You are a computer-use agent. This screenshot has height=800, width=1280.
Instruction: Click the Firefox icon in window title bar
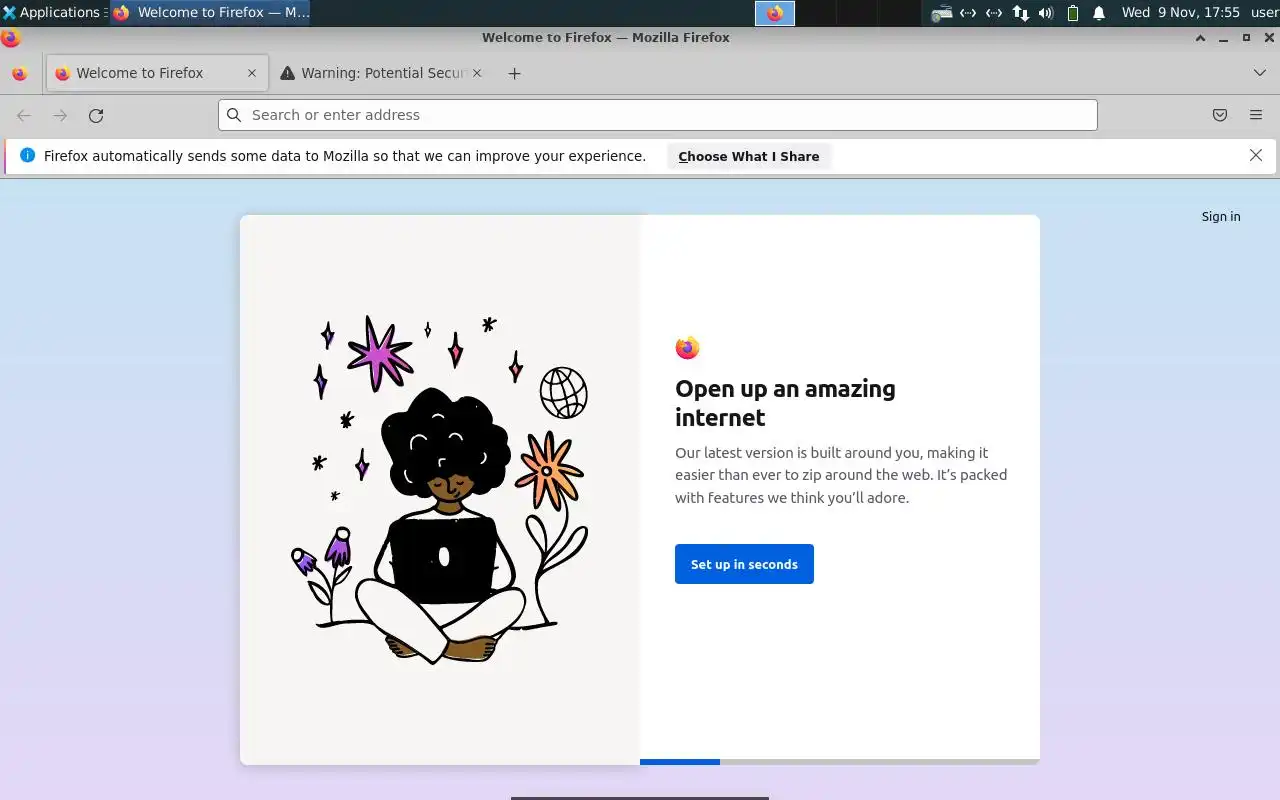click(x=11, y=38)
